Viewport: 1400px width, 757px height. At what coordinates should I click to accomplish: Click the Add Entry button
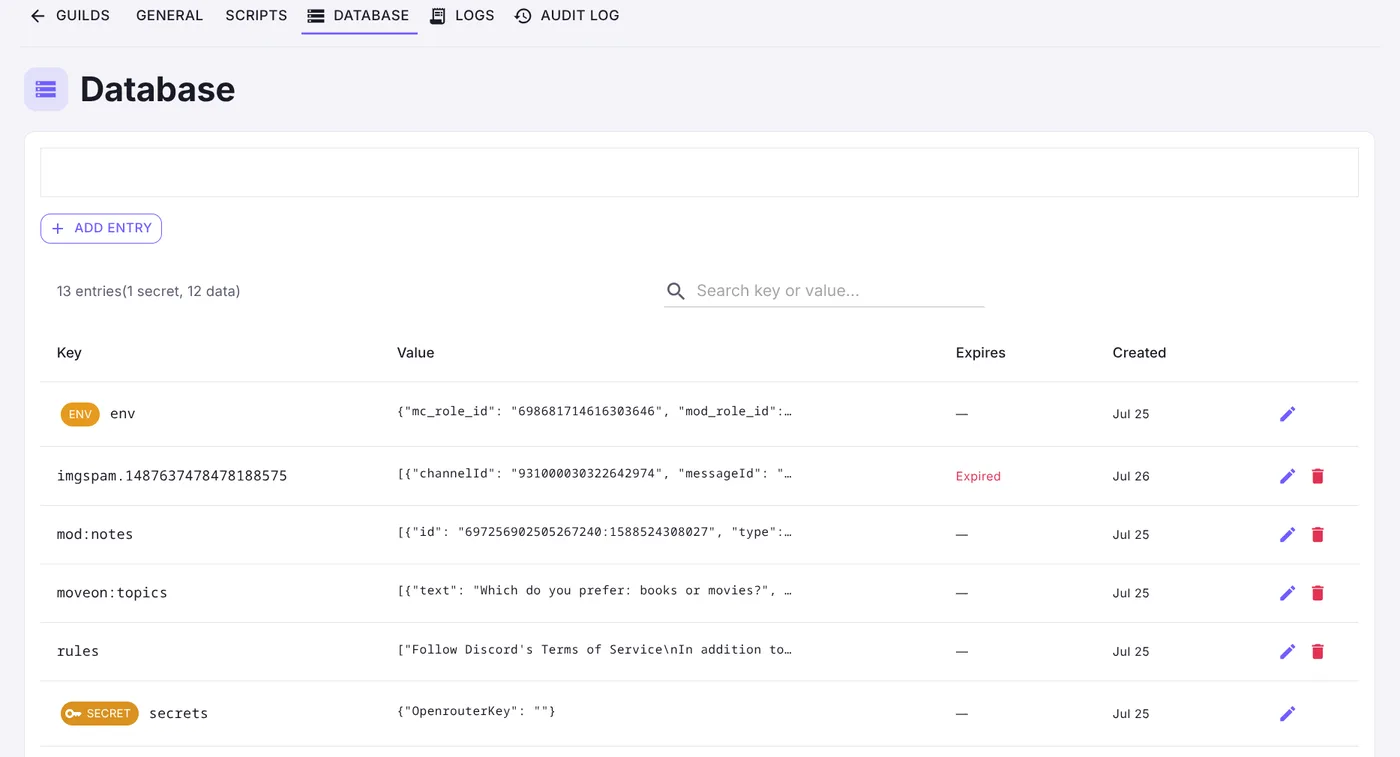(101, 228)
